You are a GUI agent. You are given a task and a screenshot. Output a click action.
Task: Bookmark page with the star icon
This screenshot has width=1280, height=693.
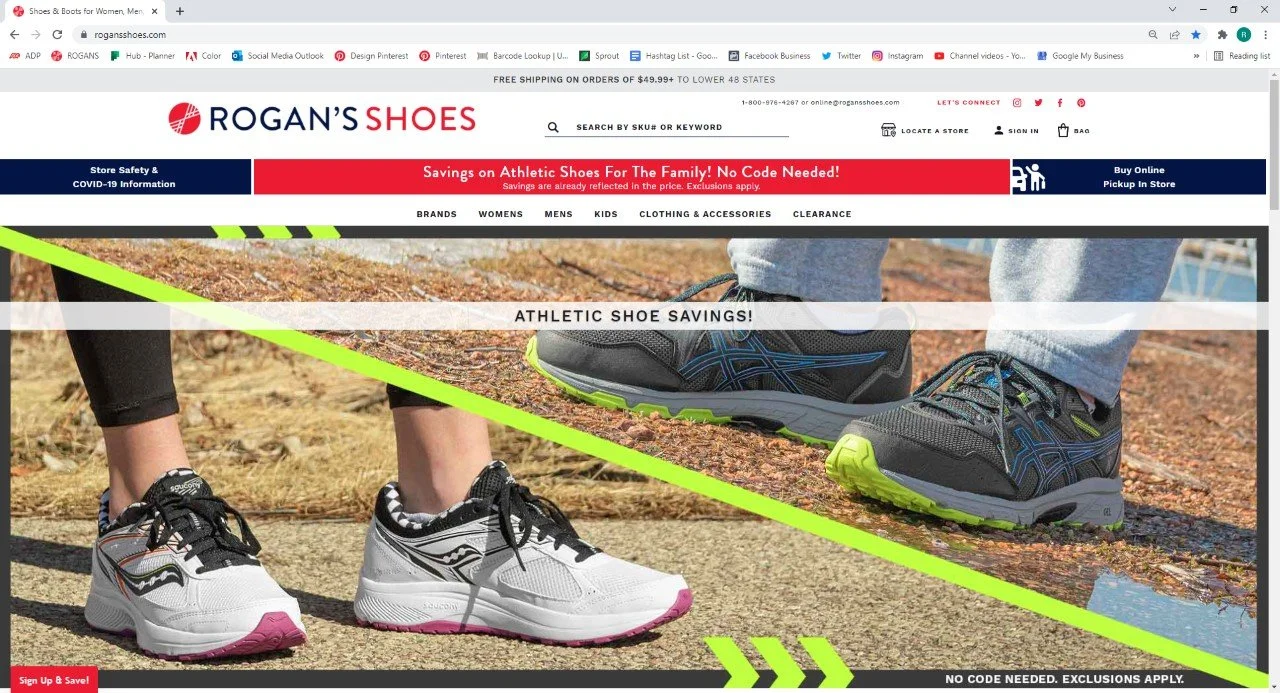coord(1195,34)
